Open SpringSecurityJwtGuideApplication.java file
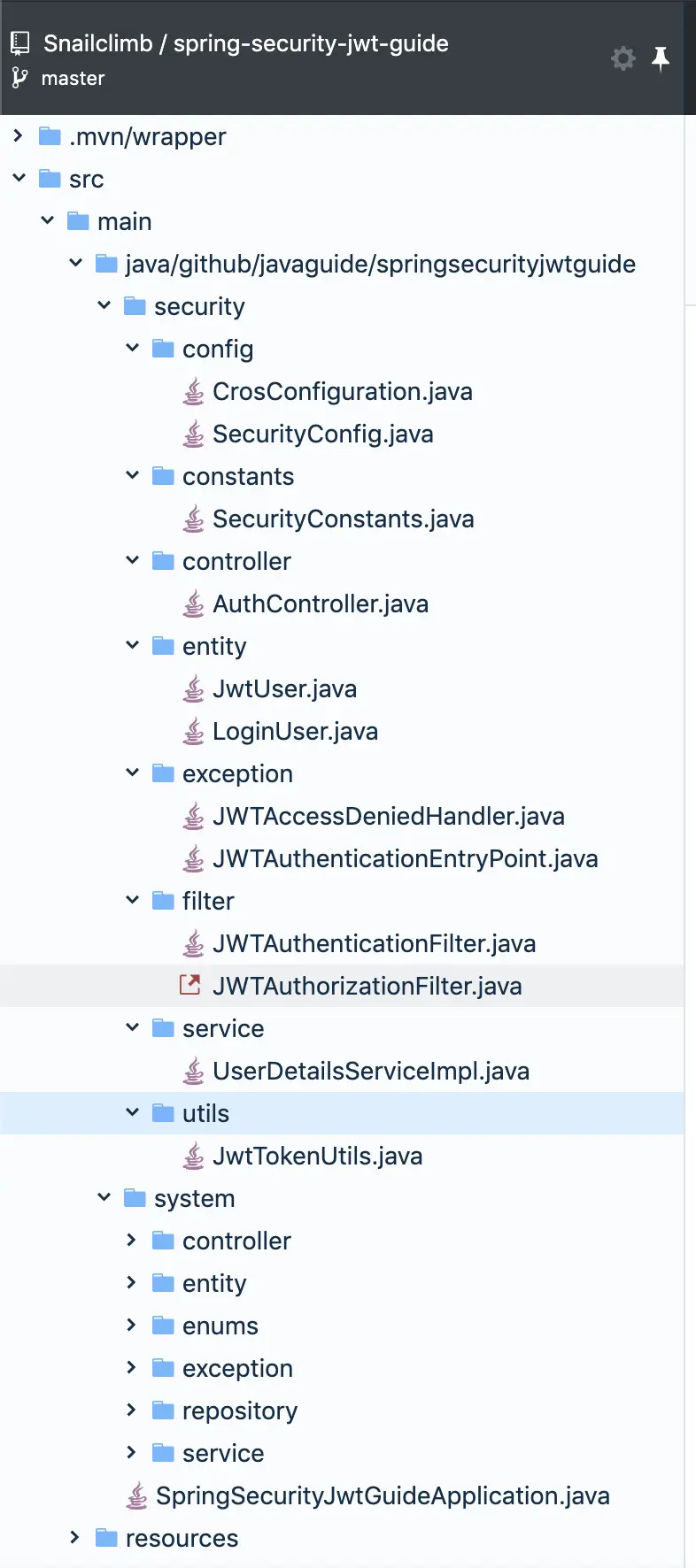The width and height of the screenshot is (696, 1568). pos(383,1496)
